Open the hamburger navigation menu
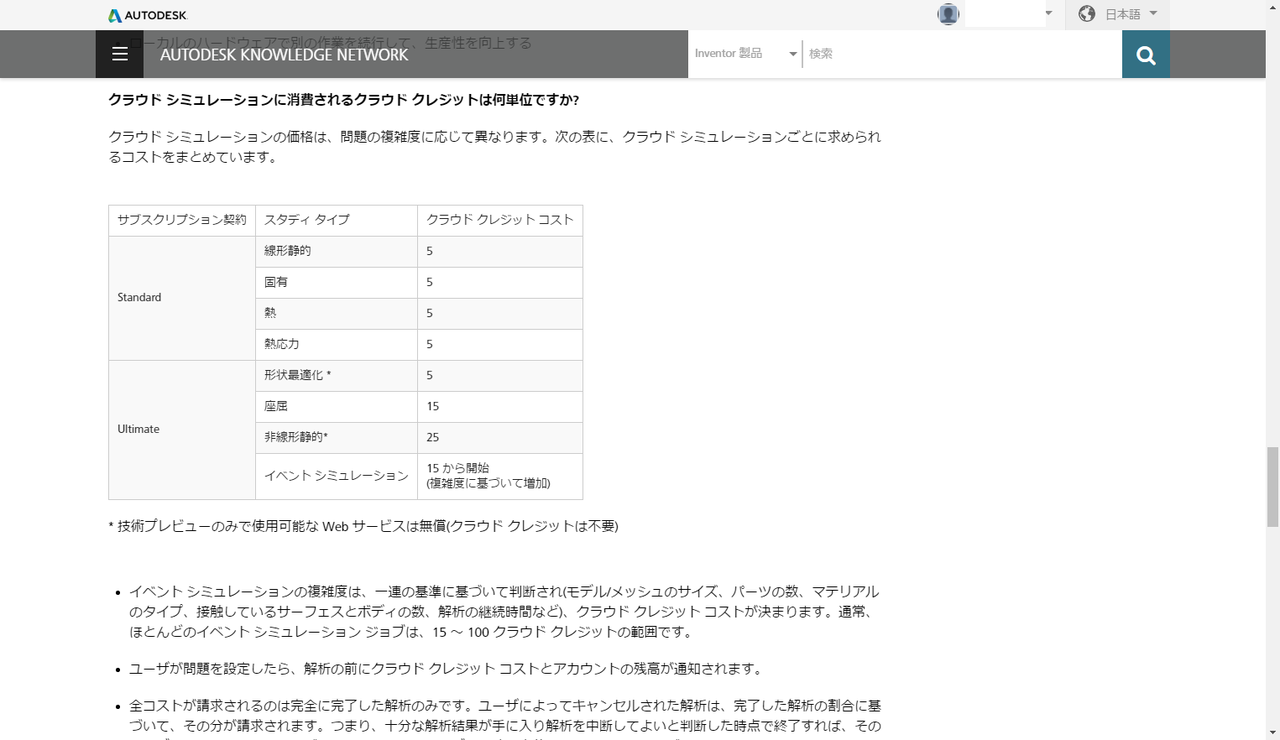This screenshot has width=1280, height=740. pyautogui.click(x=120, y=54)
